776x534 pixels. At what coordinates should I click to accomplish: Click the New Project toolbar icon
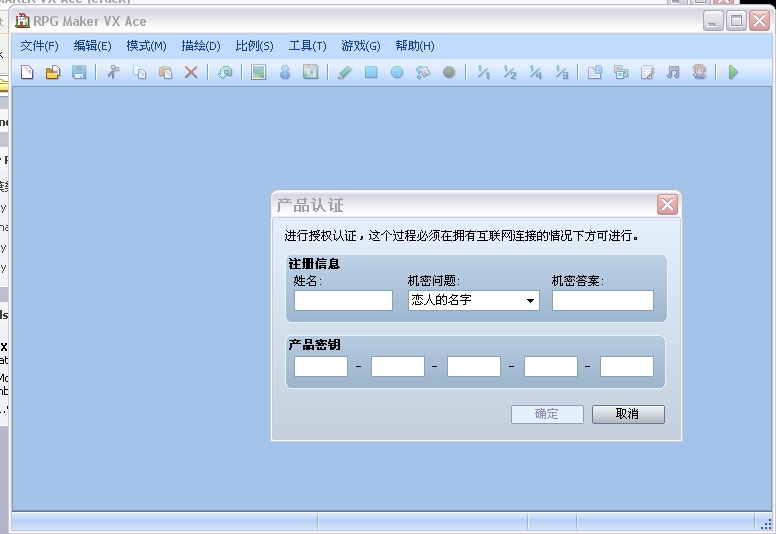[28, 72]
